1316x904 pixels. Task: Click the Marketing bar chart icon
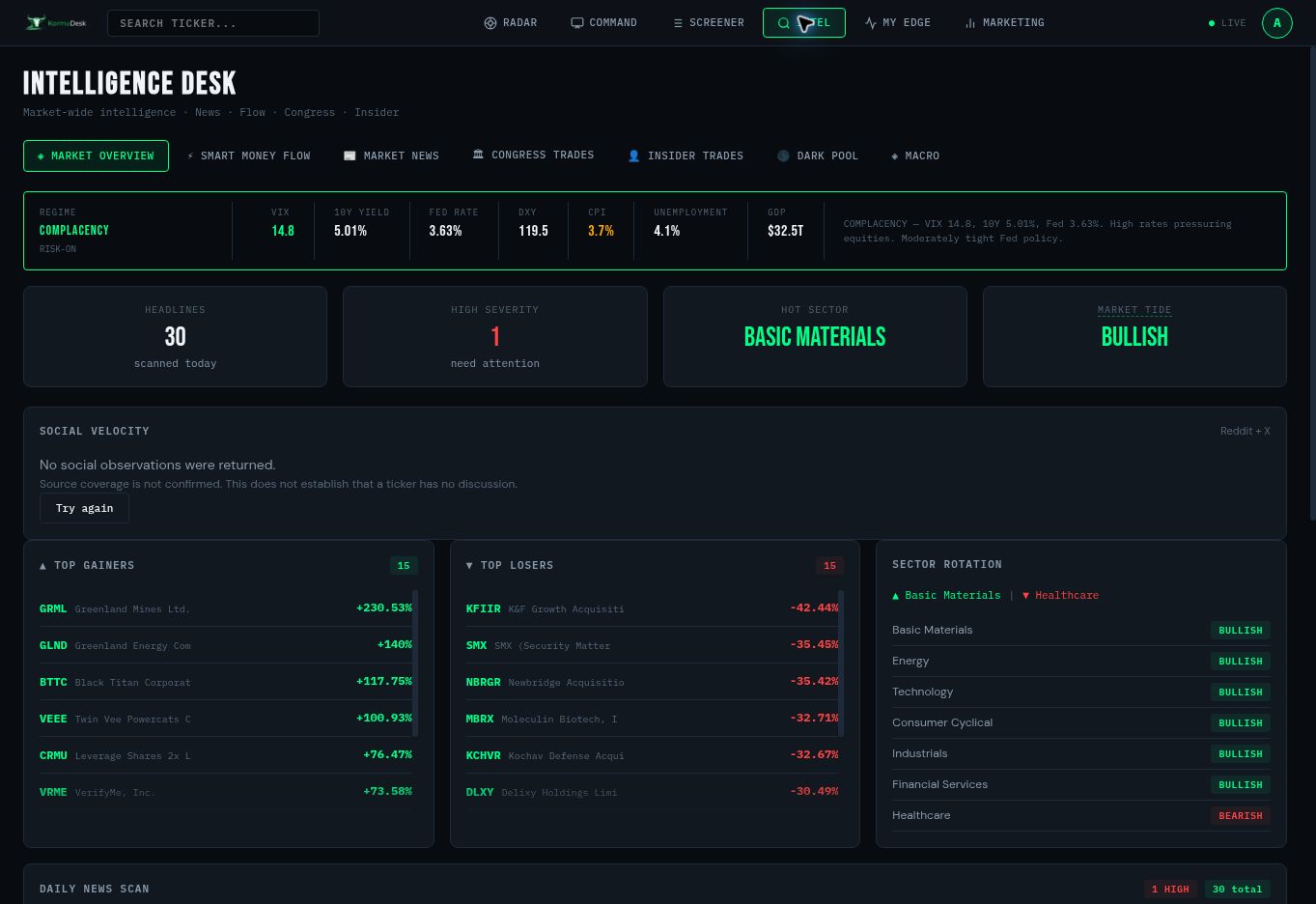[970, 23]
